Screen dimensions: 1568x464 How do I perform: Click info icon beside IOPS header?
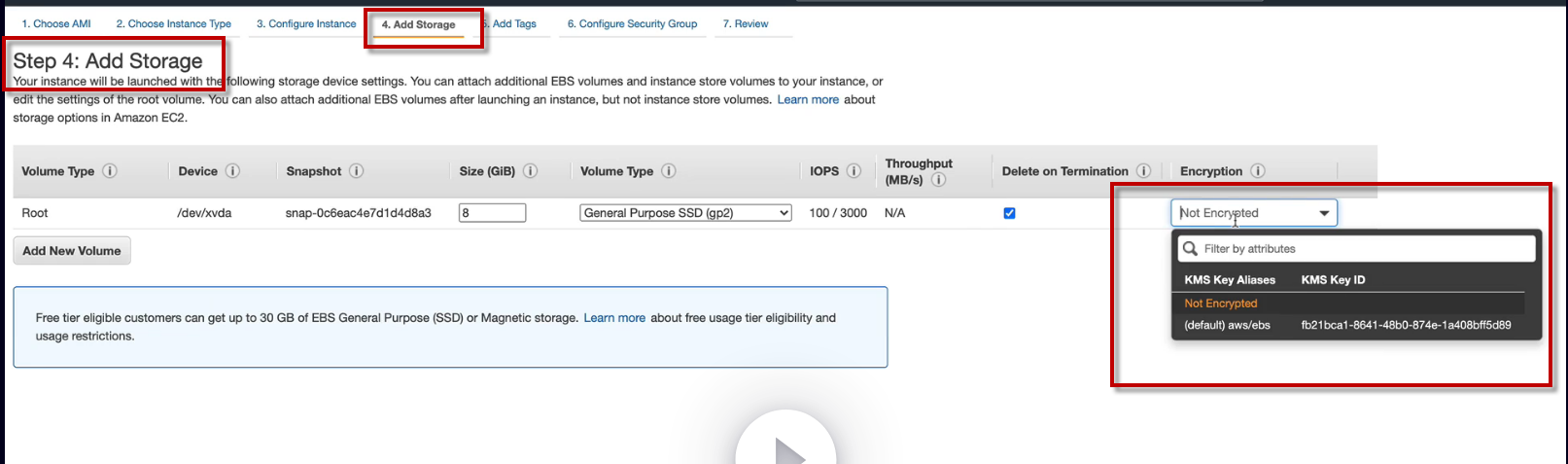coord(854,171)
